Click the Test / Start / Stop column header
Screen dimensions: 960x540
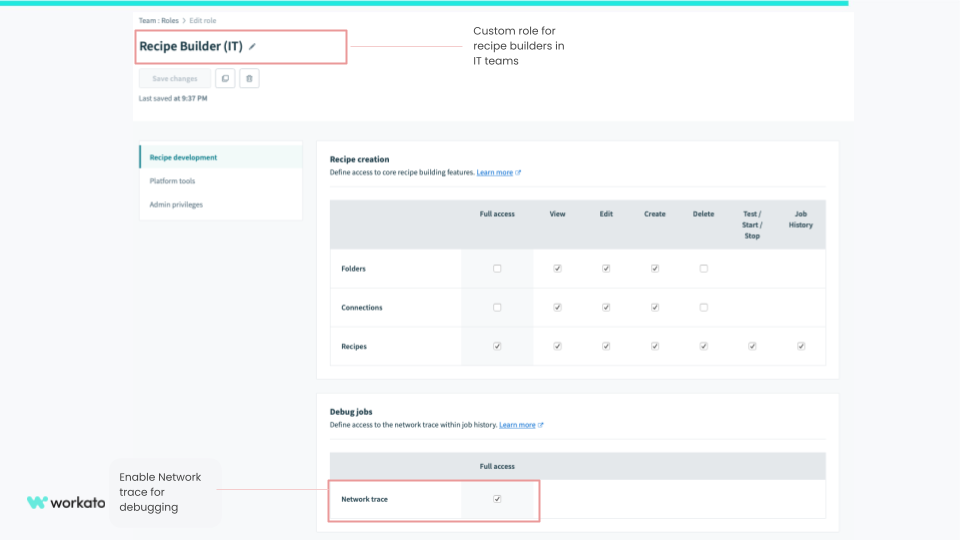(x=752, y=225)
